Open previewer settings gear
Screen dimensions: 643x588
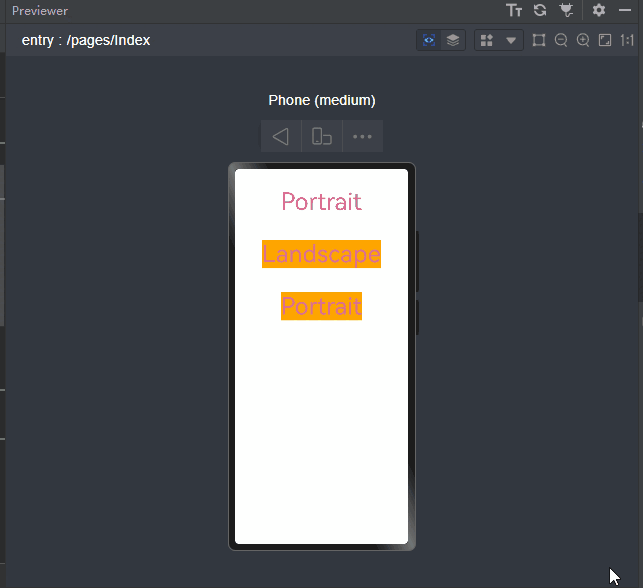pos(599,10)
